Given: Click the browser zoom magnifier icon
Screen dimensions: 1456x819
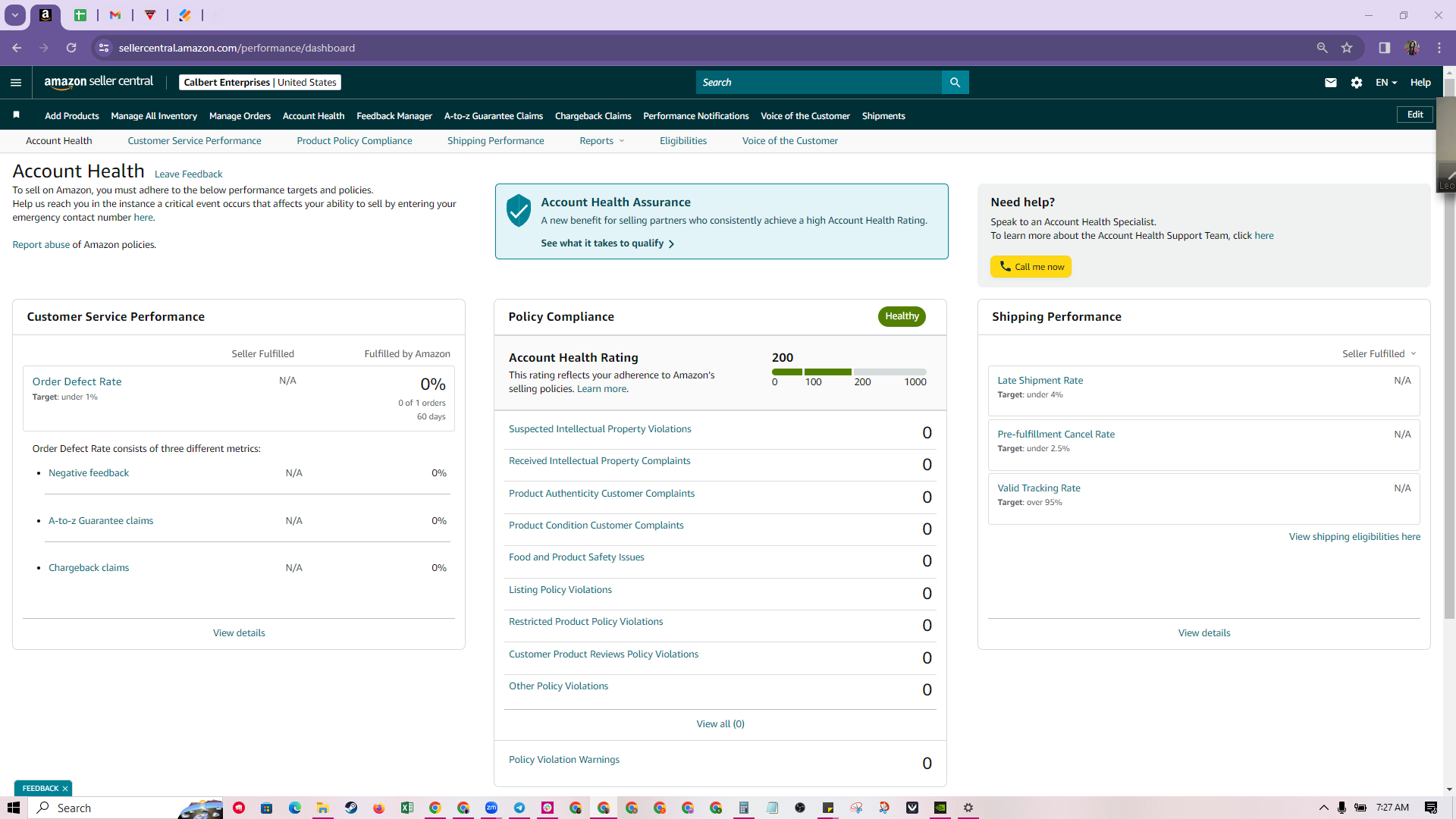Looking at the screenshot, I should [x=1322, y=48].
